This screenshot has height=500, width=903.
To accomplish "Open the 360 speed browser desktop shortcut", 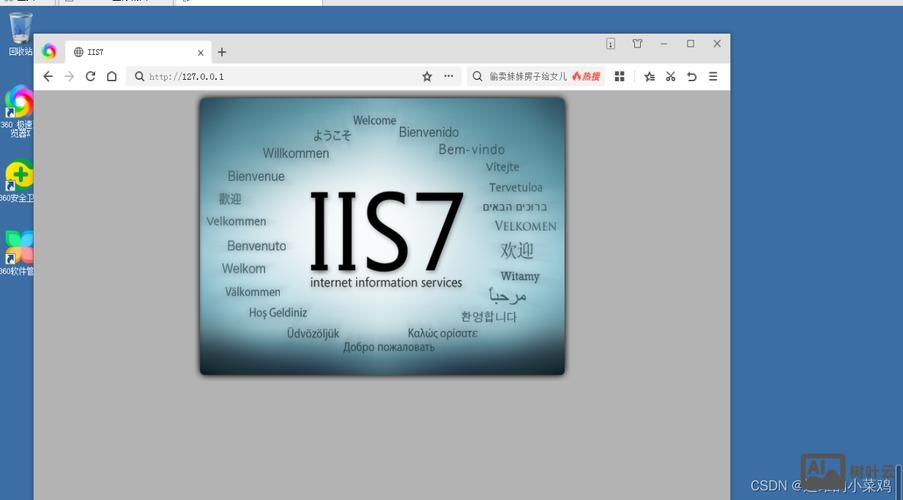I will coord(17,112).
